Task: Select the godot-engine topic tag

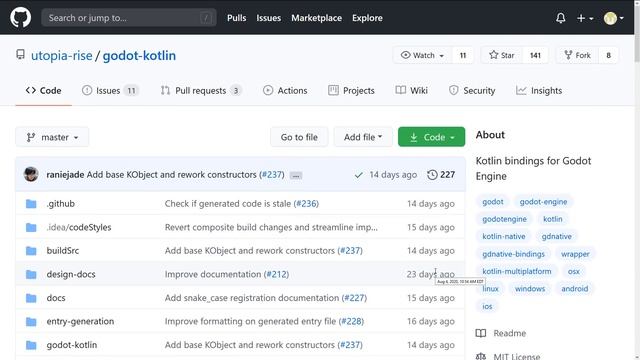Action: [543, 202]
